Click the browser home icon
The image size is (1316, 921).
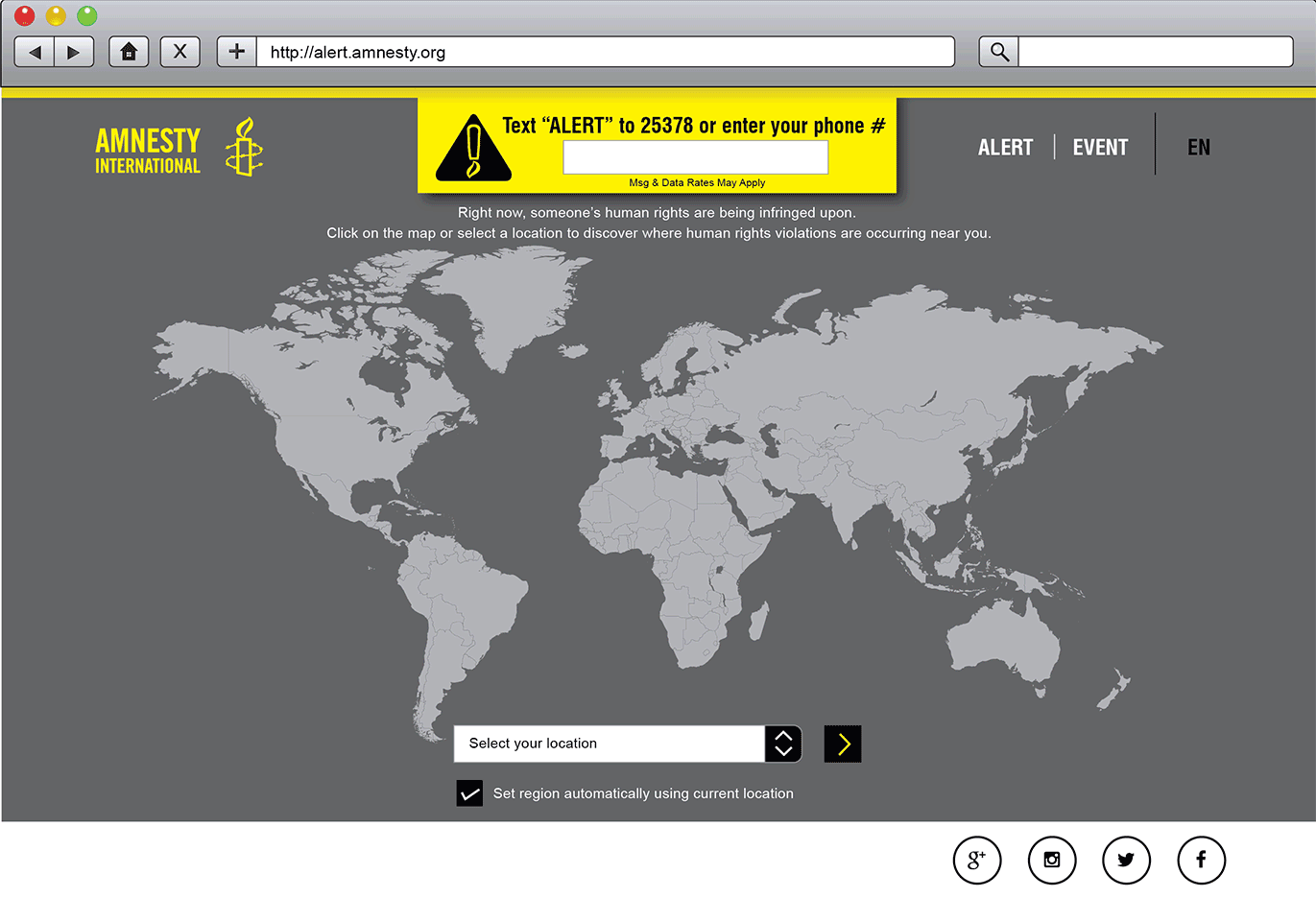click(129, 52)
